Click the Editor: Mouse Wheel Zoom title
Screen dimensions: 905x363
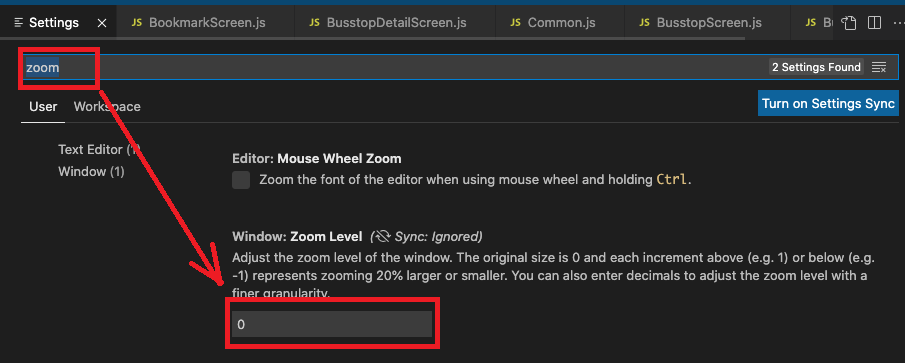point(316,158)
